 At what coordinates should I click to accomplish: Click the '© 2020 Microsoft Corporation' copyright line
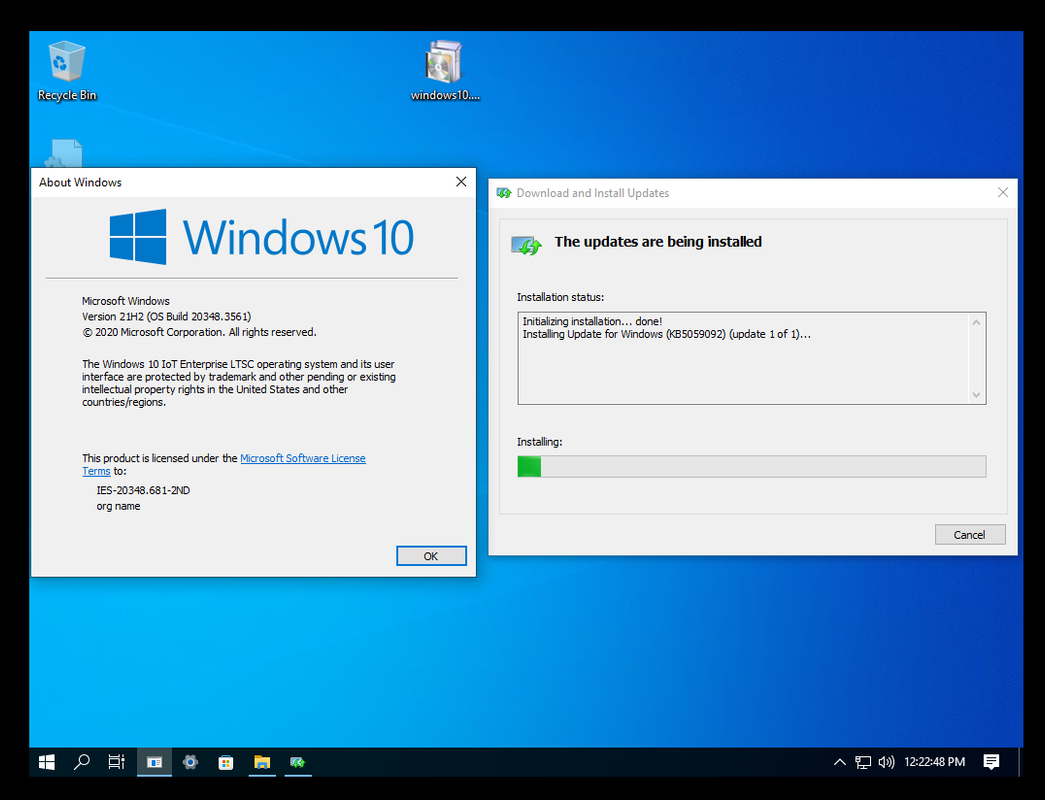point(199,332)
